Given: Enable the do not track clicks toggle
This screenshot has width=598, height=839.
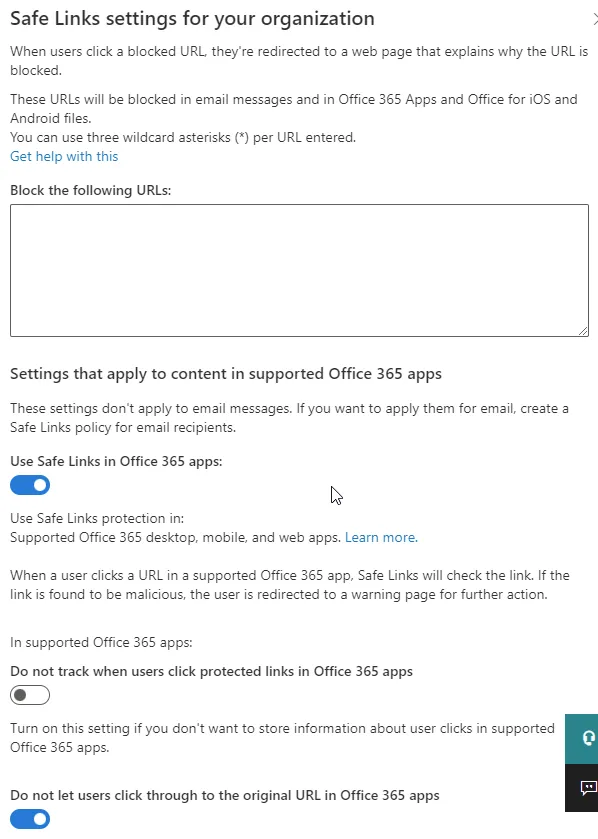Looking at the screenshot, I should pos(30,695).
